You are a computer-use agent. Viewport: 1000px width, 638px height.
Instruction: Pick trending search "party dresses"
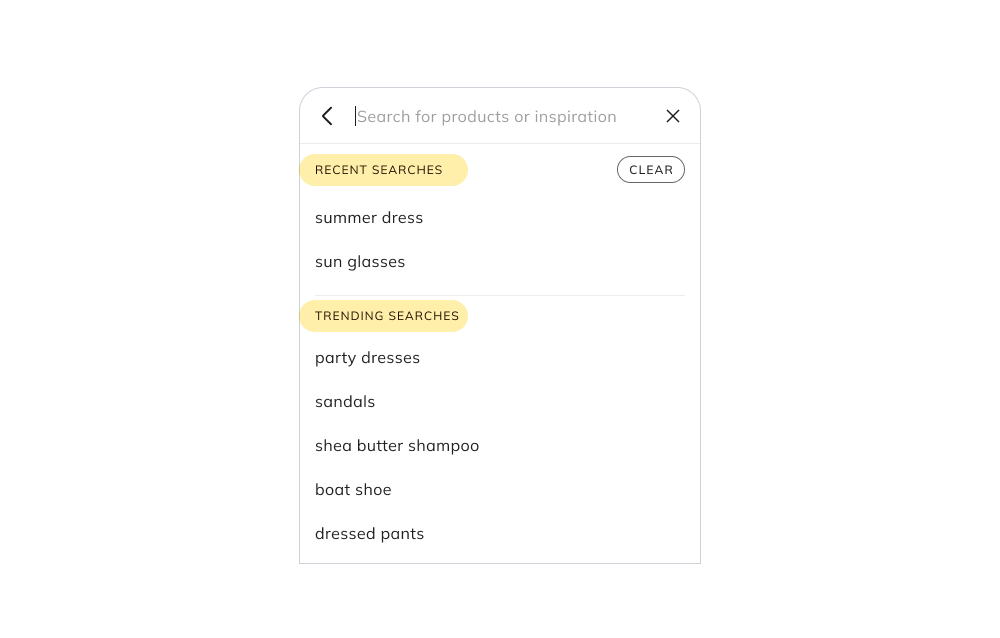368,358
